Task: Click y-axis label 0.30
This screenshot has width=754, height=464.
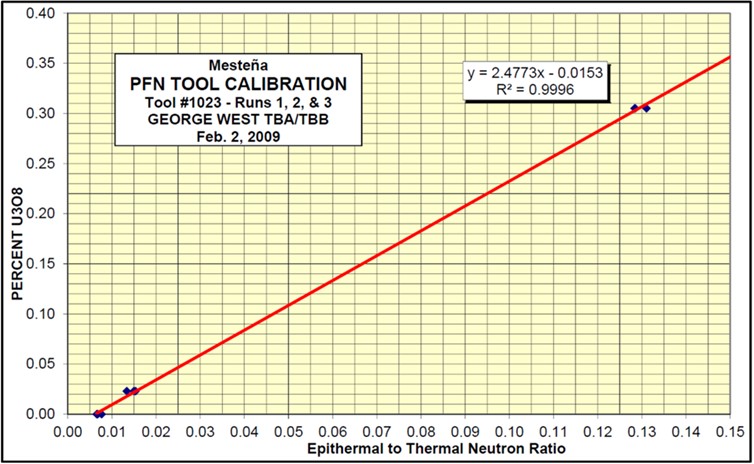Action: coord(41,113)
